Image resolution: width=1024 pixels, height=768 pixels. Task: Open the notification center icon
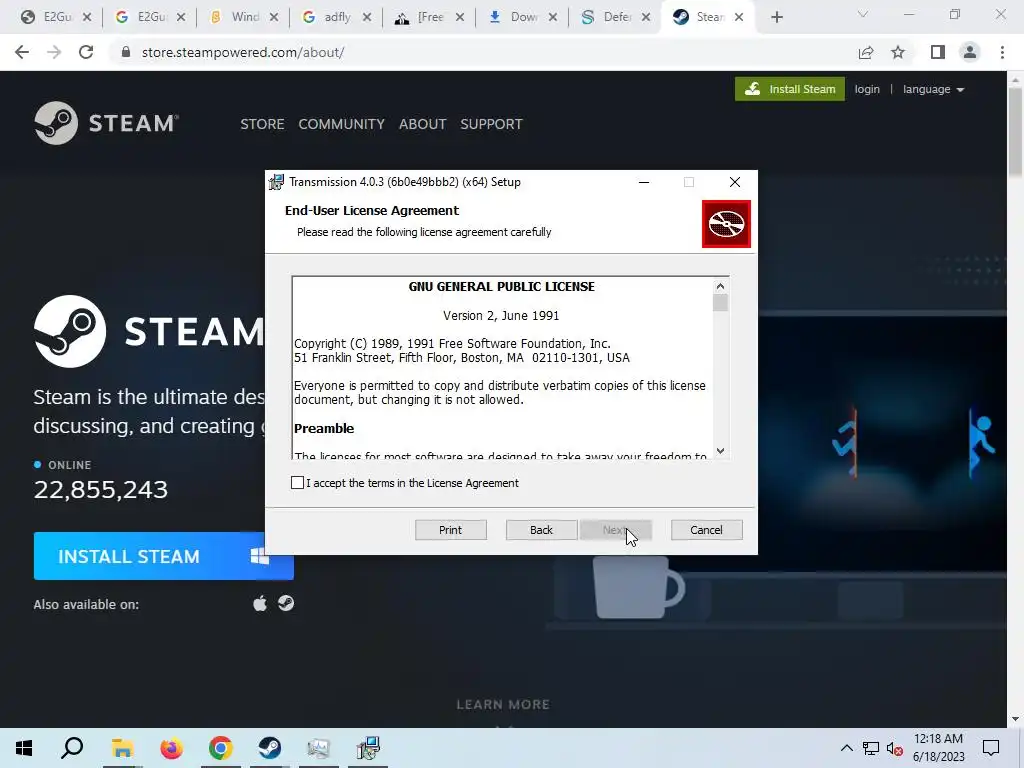pyautogui.click(x=991, y=748)
